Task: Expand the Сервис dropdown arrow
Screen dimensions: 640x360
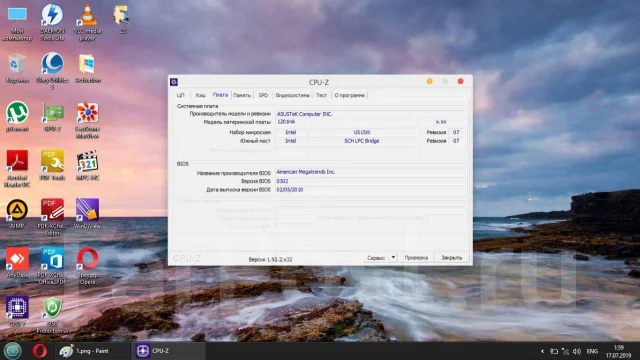Action: click(x=393, y=258)
